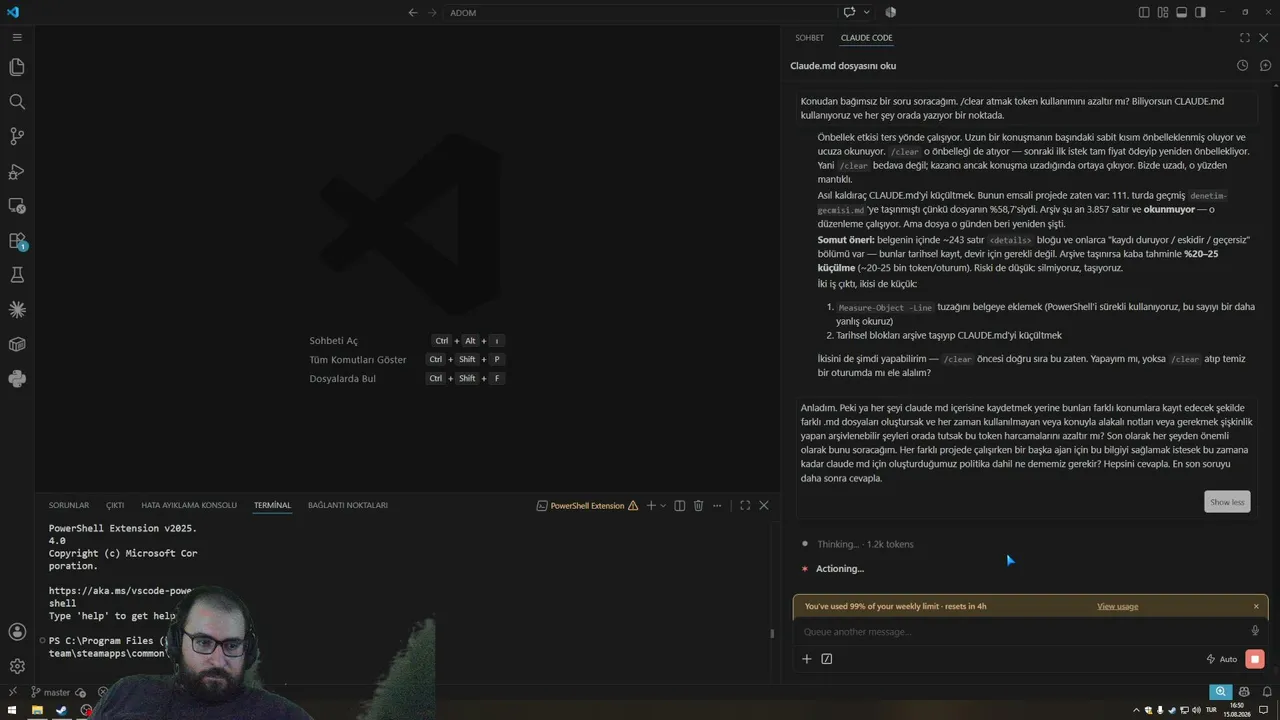
Task: Focus the Queue another message input
Action: pyautogui.click(x=1022, y=632)
